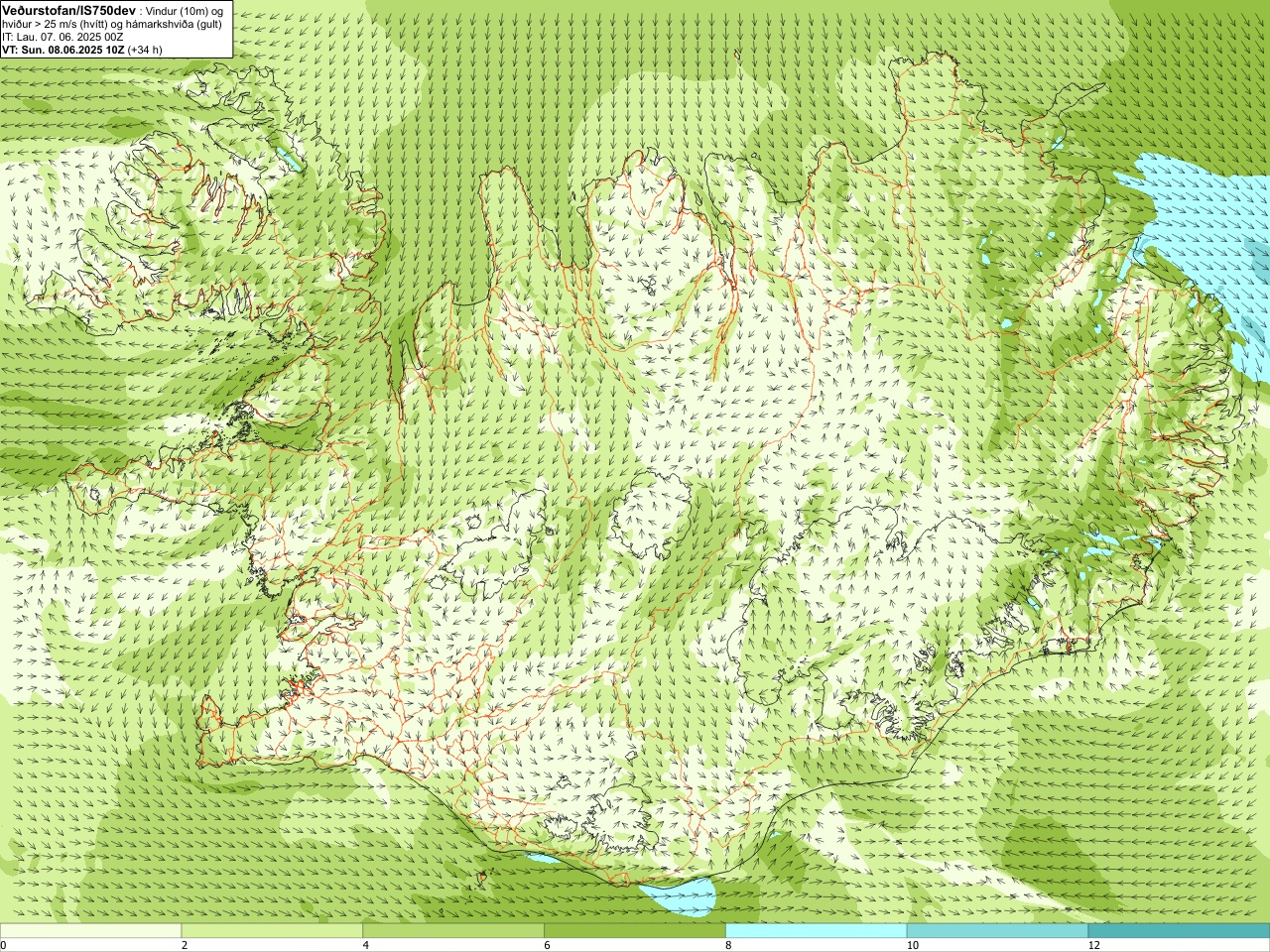Click the '0' label on the color scale
1270x952 pixels.
point(3,945)
